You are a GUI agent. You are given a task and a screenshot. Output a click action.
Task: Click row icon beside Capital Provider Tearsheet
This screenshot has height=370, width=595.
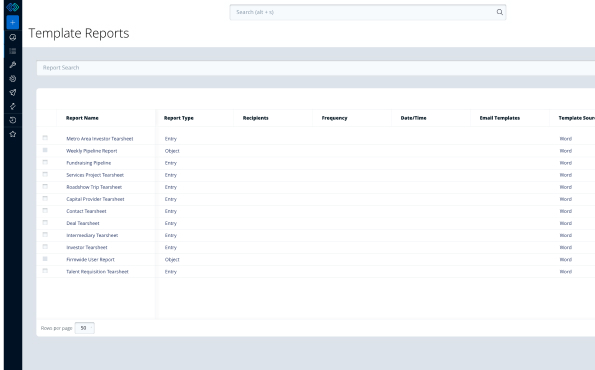tap(45, 198)
